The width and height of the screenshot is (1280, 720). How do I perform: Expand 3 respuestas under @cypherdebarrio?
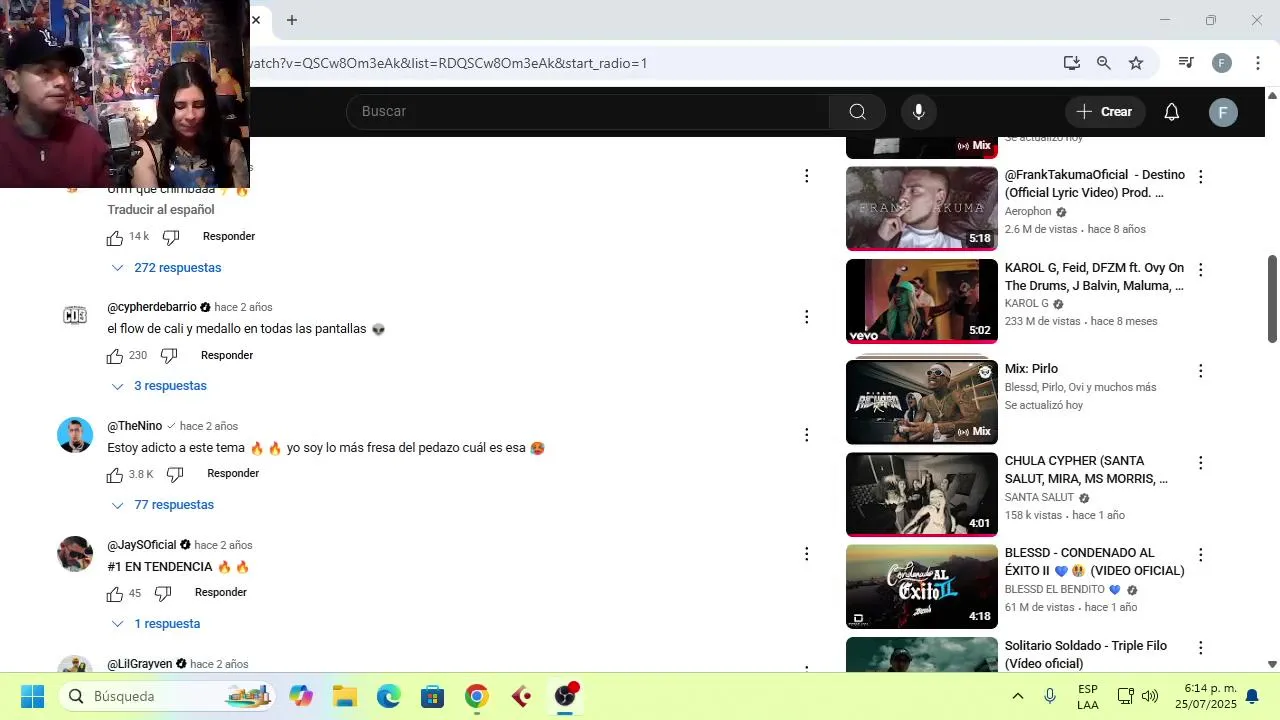coord(159,386)
